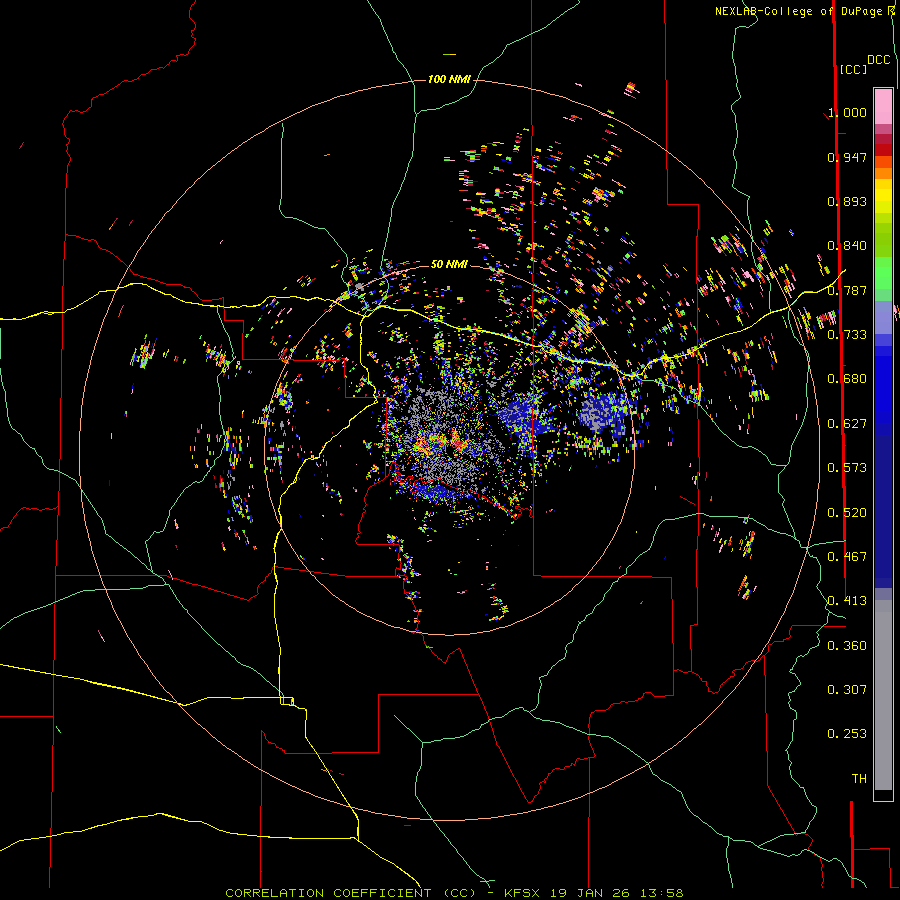900x900 pixels.
Task: Click the 0.520 scale value
Action: (x=847, y=513)
